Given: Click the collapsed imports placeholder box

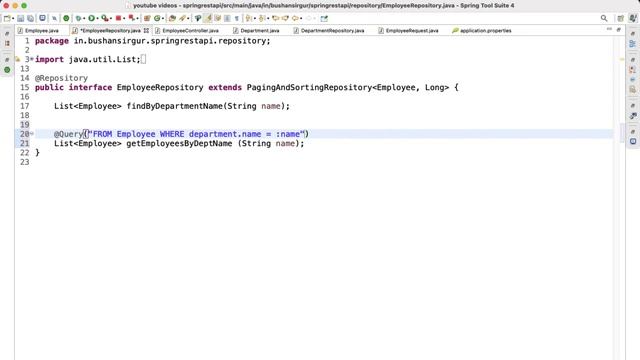Looking at the screenshot, I should (x=143, y=59).
